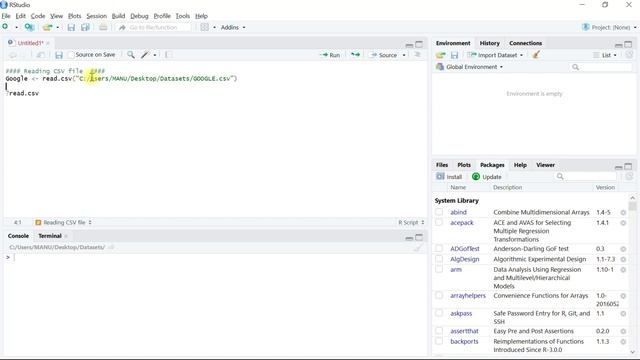
Task: Open the askpass package link
Action: pyautogui.click(x=461, y=313)
